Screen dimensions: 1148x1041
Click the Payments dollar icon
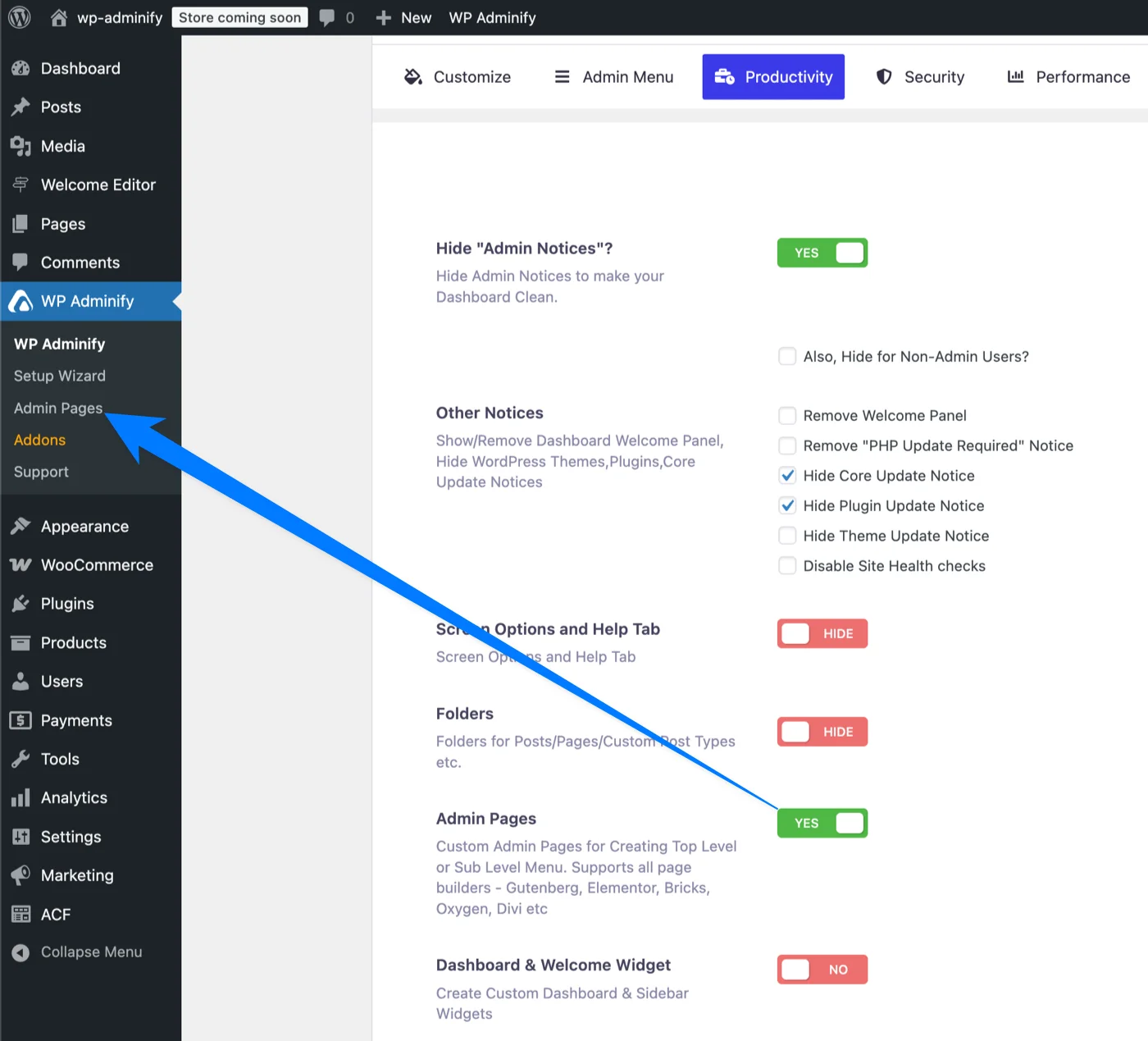click(x=20, y=720)
